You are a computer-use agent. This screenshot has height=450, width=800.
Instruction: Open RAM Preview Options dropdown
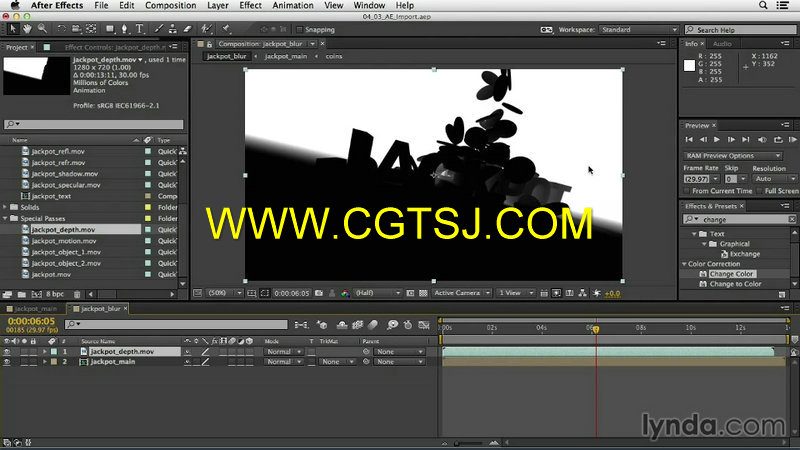[x=733, y=156]
